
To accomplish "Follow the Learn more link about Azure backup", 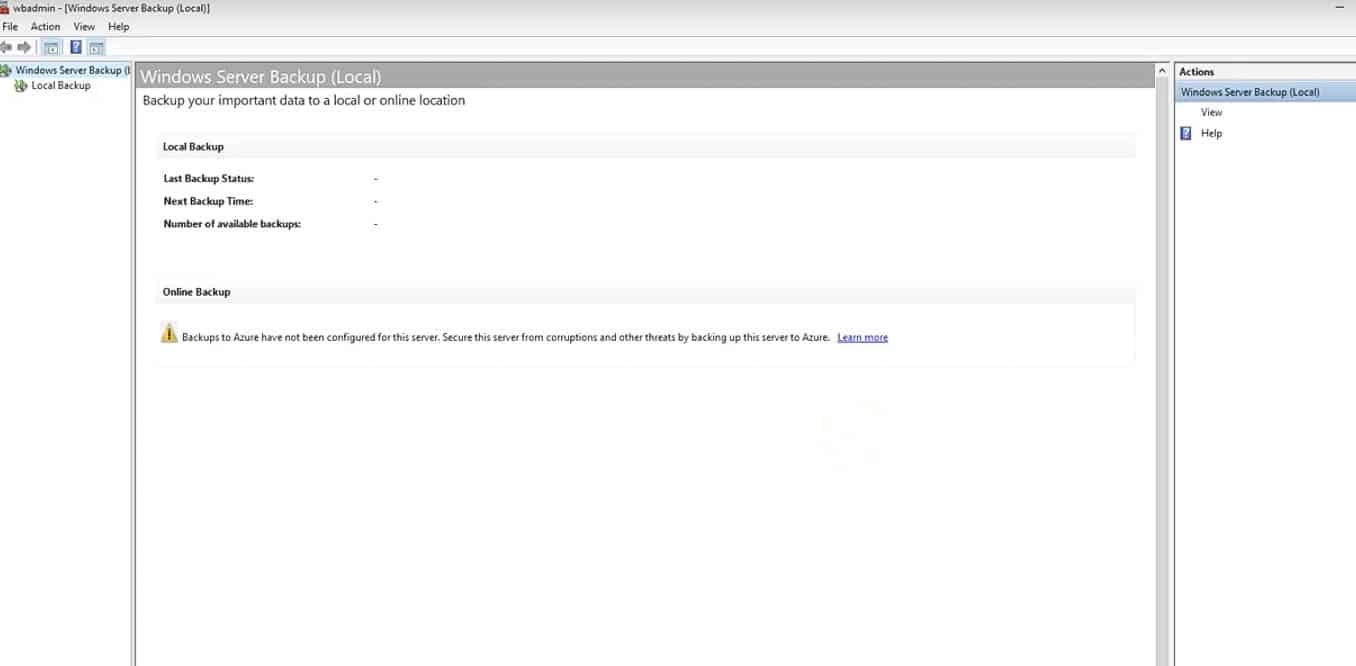I will pos(862,337).
